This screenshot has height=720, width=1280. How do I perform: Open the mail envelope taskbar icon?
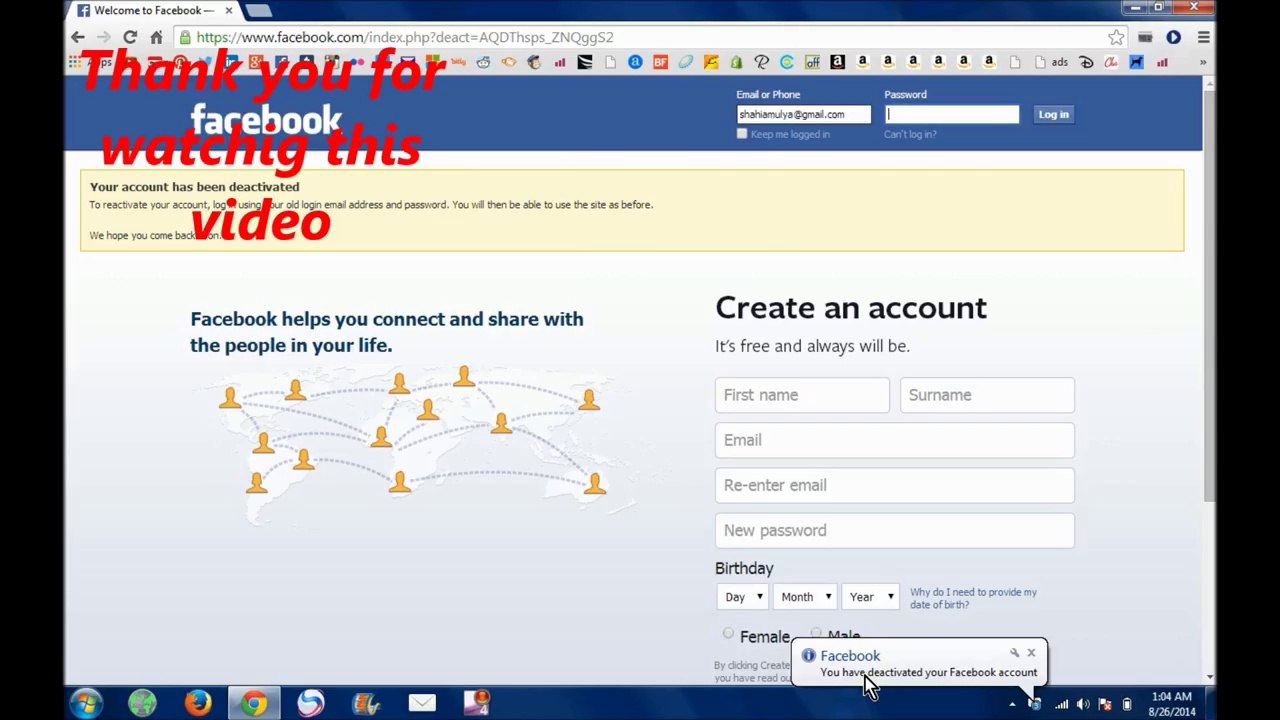[422, 703]
